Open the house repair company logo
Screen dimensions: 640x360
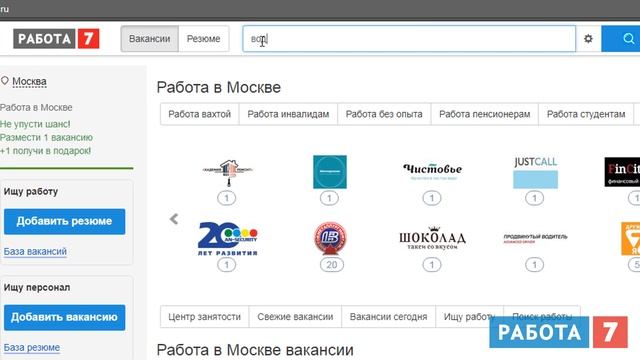(228, 172)
